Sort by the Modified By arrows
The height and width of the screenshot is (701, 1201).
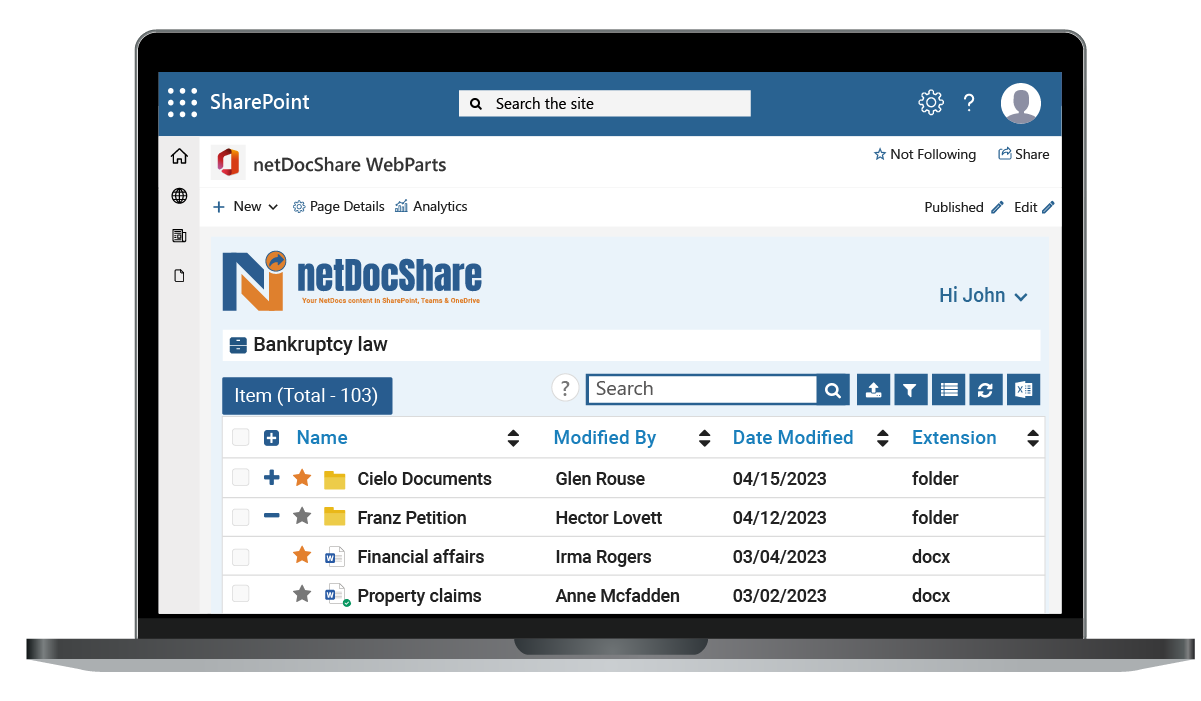point(705,438)
